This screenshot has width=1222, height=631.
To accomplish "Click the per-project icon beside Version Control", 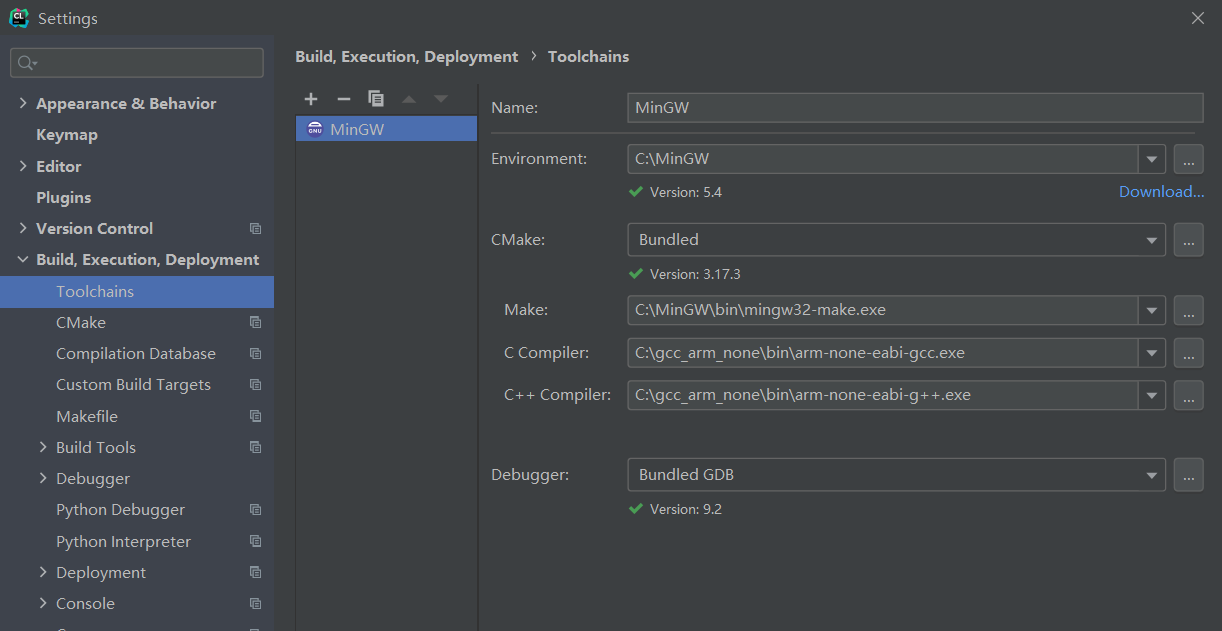I will [255, 228].
